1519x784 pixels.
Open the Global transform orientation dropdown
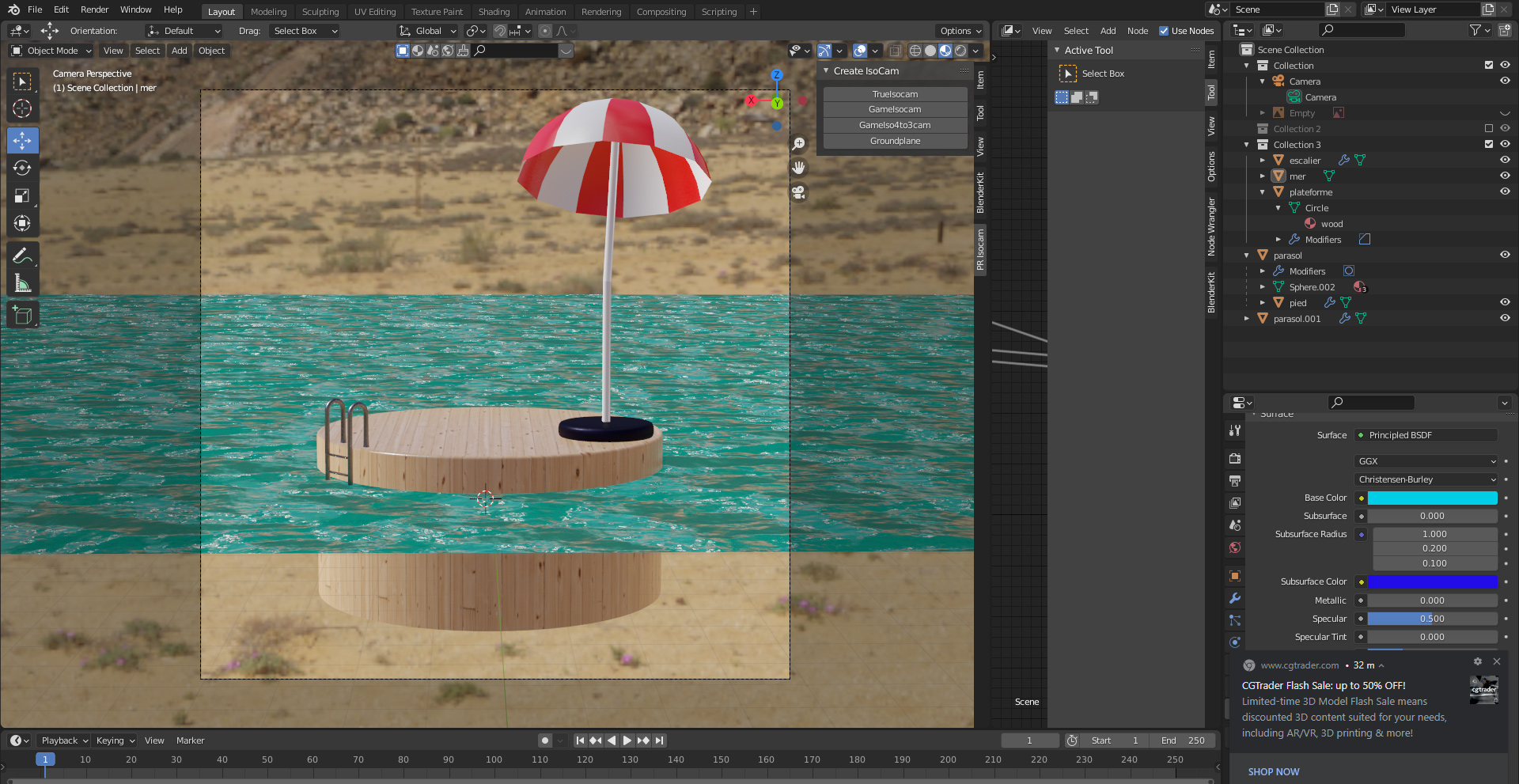(428, 31)
